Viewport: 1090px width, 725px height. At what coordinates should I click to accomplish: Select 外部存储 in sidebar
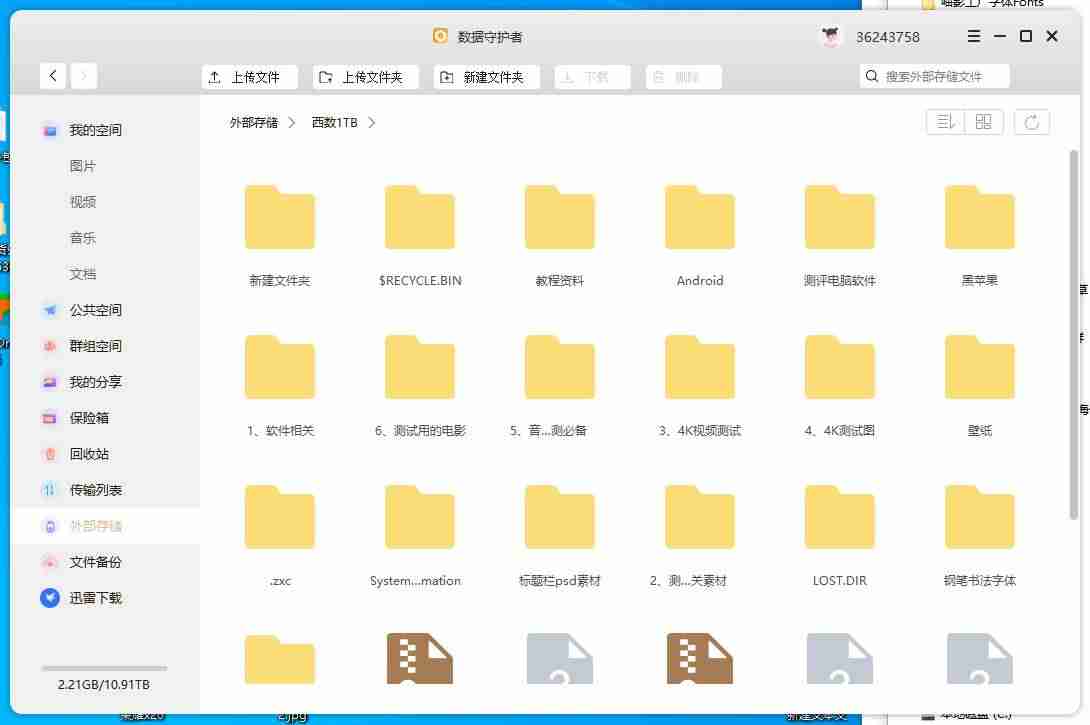click(x=105, y=526)
